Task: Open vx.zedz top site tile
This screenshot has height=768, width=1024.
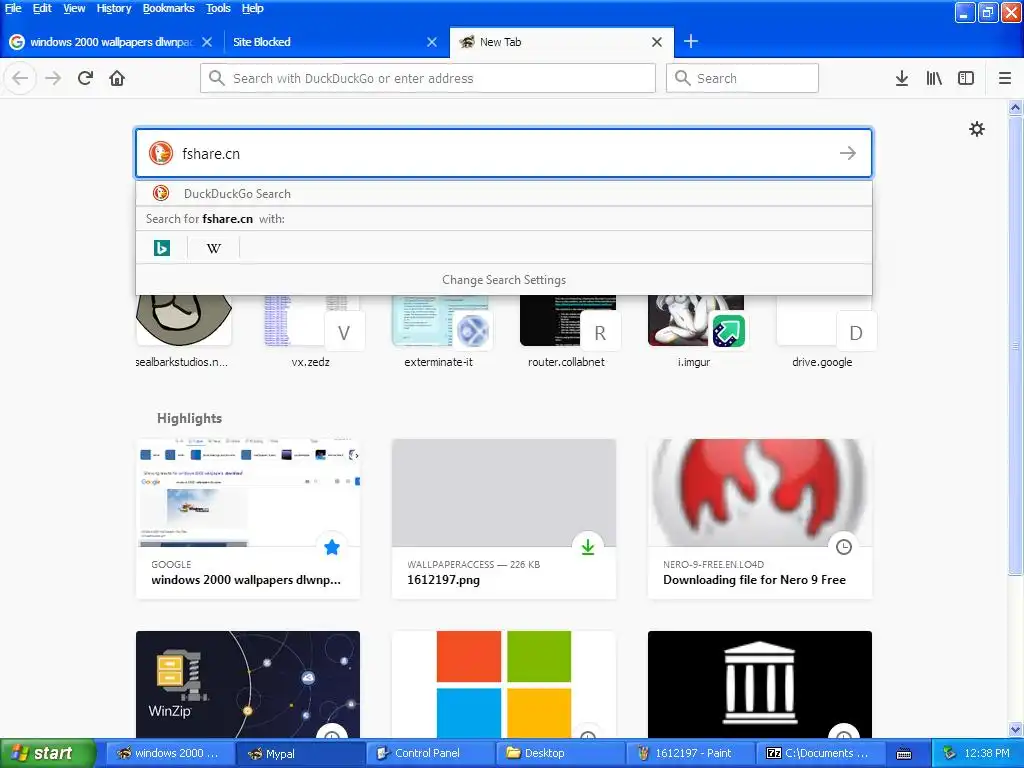Action: click(x=311, y=332)
